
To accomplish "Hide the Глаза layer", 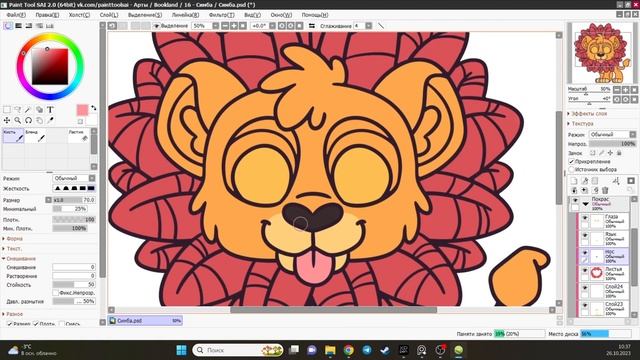I will click(x=585, y=218).
